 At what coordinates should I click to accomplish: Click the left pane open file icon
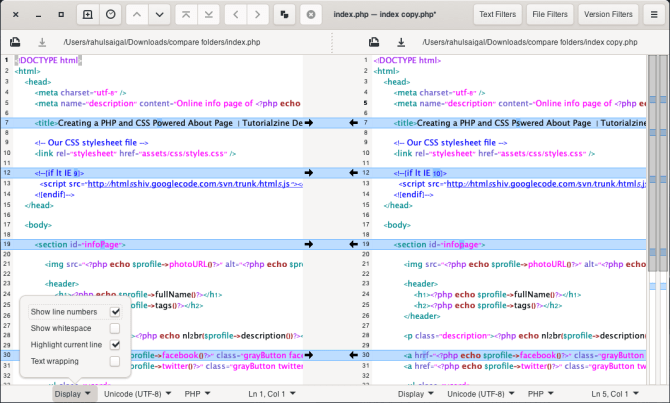click(x=16, y=43)
